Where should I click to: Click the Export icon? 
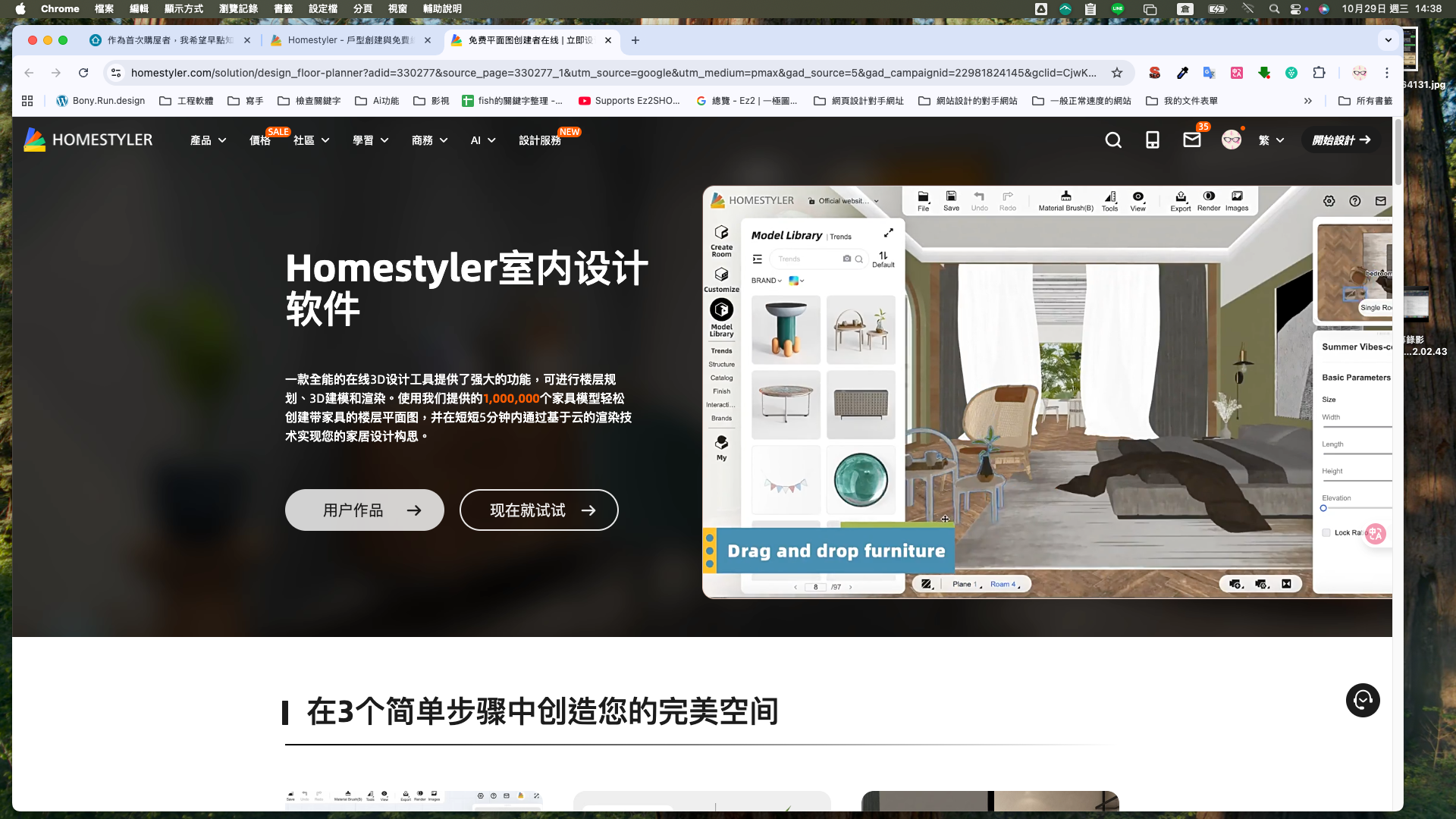(x=1181, y=201)
